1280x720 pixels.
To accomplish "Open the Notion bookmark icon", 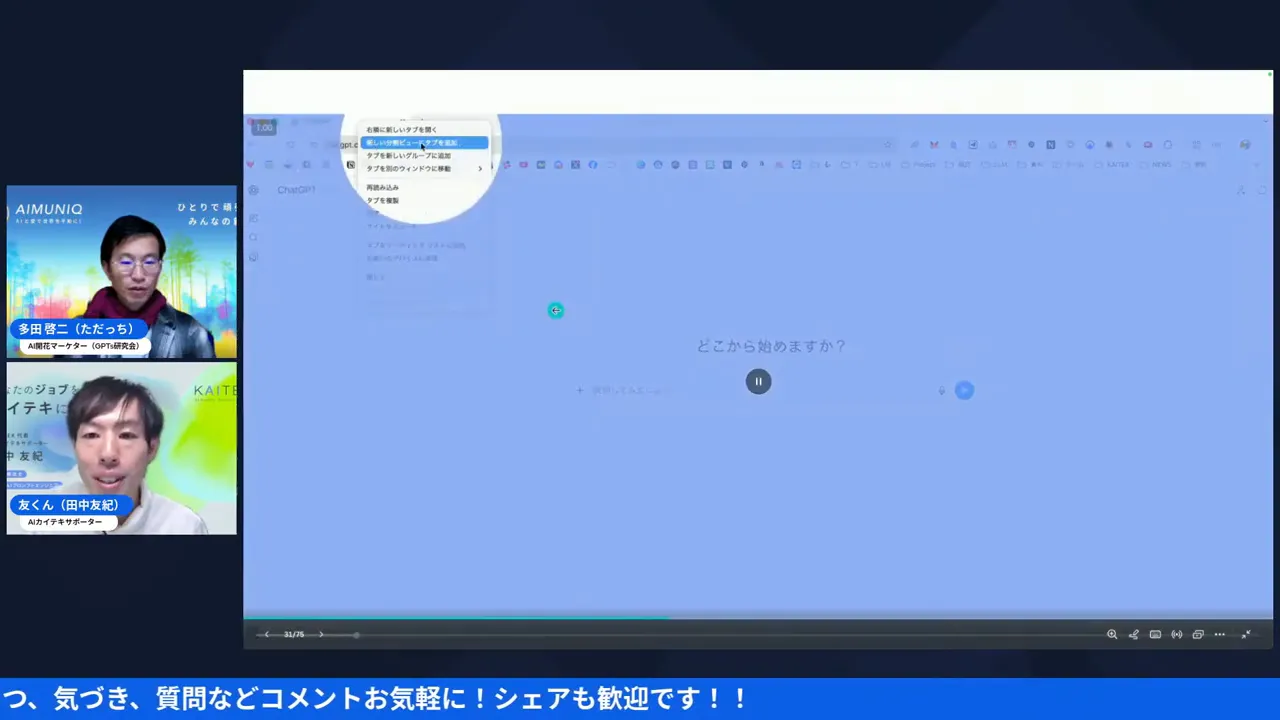I will [x=1051, y=145].
